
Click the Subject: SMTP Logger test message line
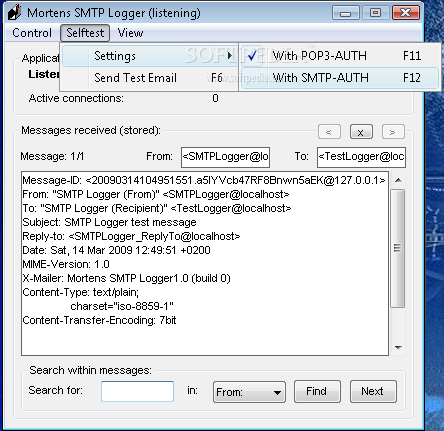click(109, 222)
